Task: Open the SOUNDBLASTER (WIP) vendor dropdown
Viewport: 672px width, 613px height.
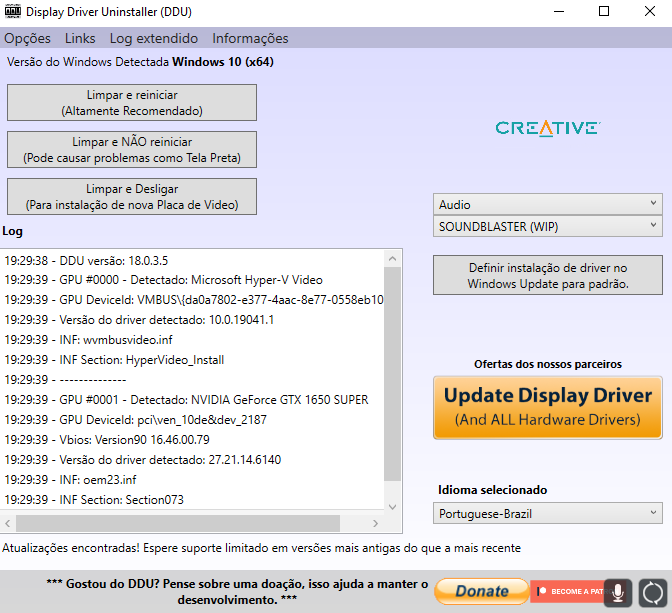Action: (x=548, y=226)
